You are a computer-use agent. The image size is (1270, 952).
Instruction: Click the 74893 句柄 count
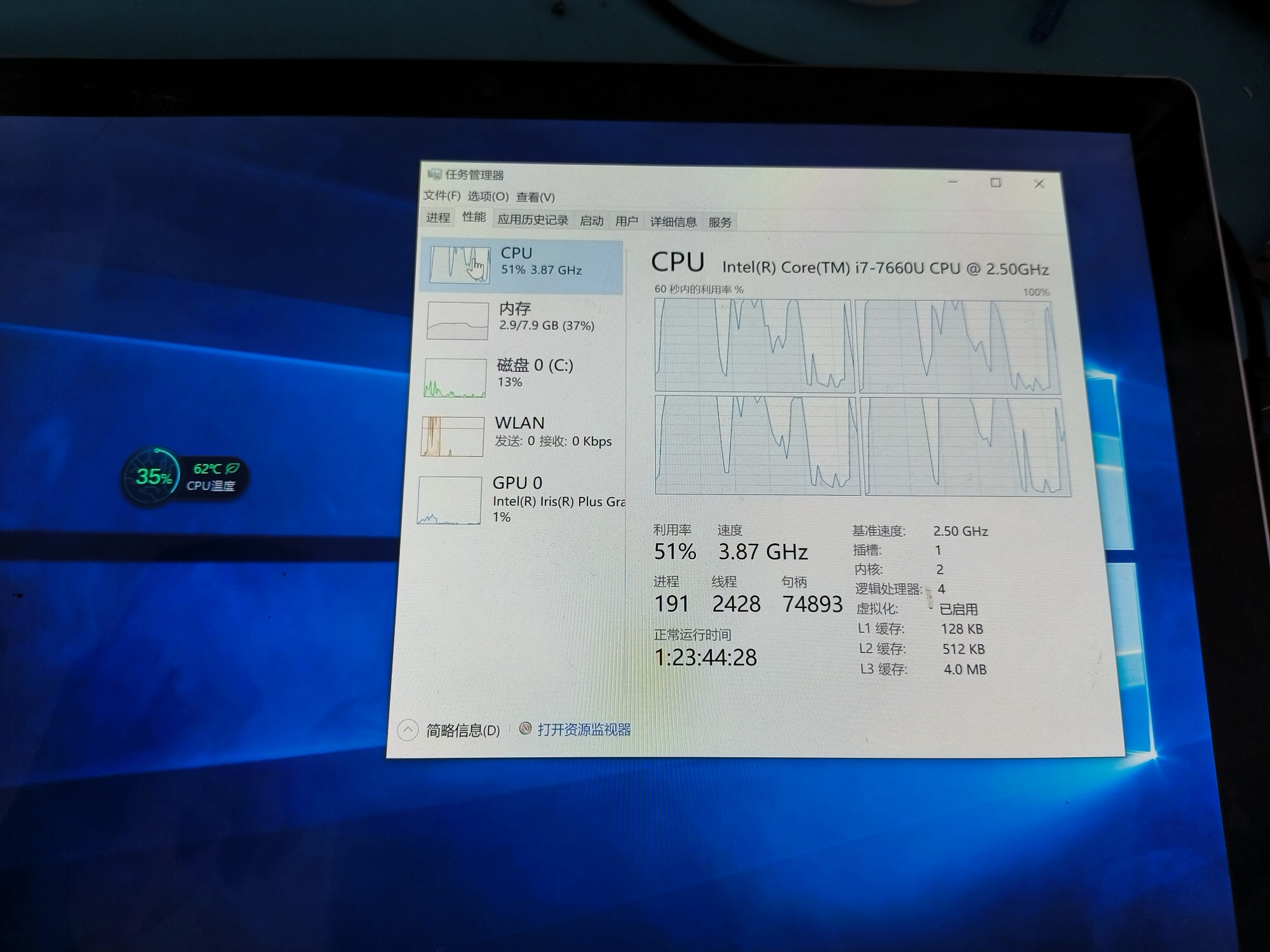813,604
